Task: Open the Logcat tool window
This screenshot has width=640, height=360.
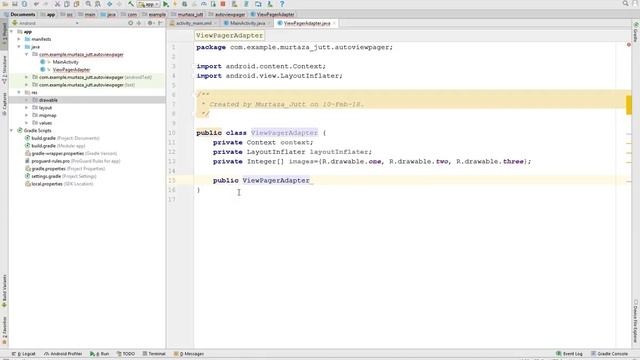Action: [24, 354]
